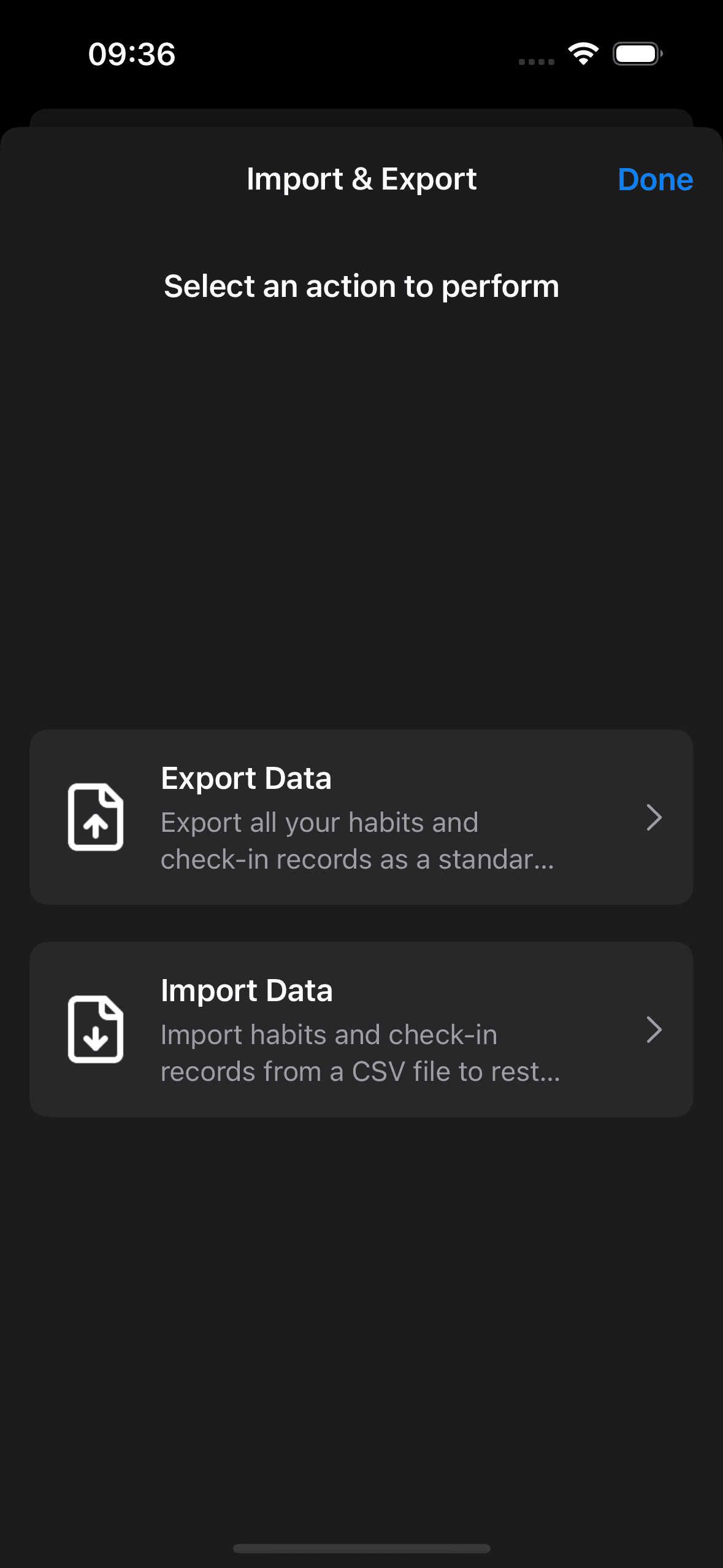Screen dimensions: 723x1568
Task: Tap the background card peeking above the sheet
Action: (361, 117)
